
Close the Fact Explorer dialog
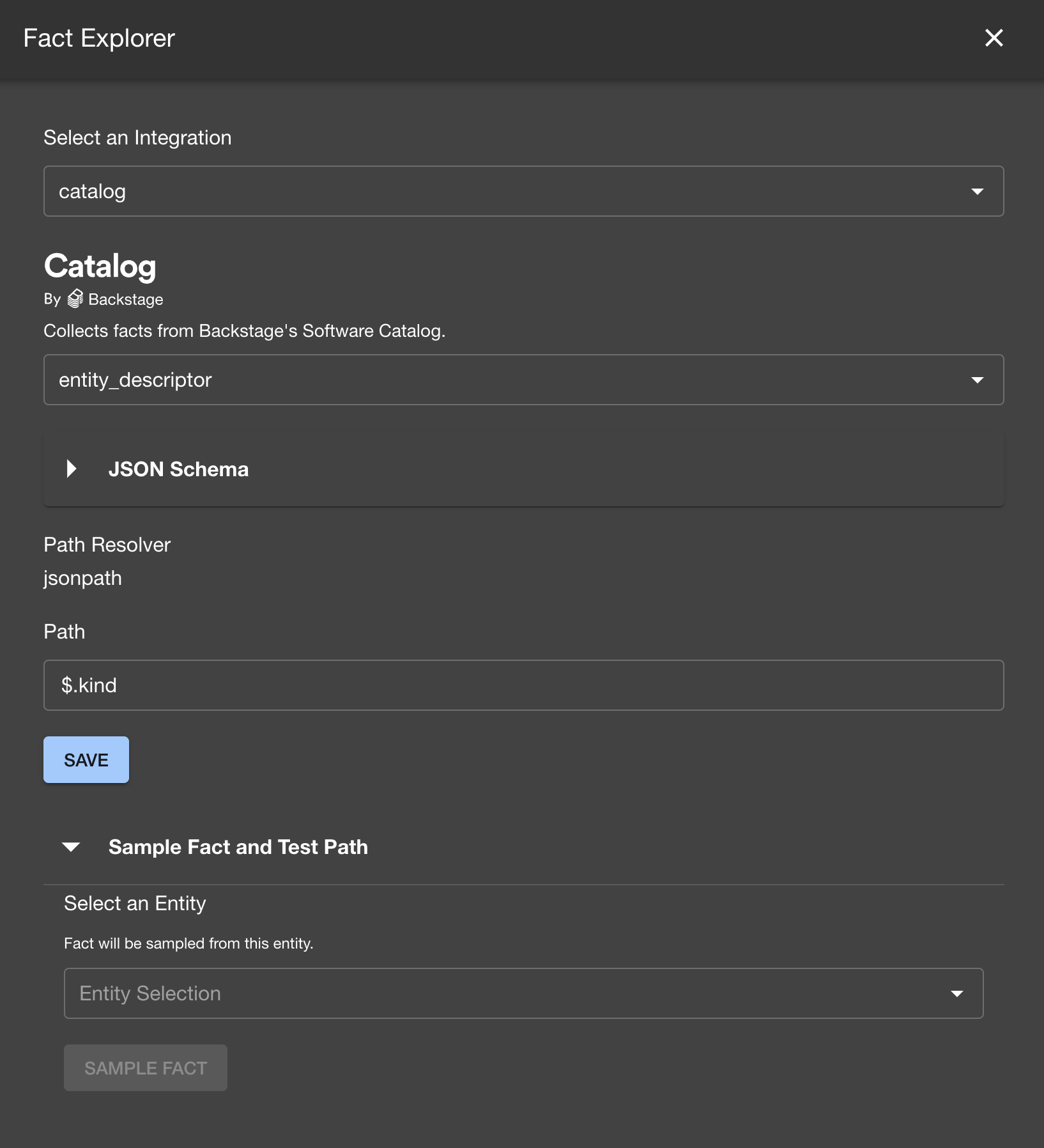[994, 38]
